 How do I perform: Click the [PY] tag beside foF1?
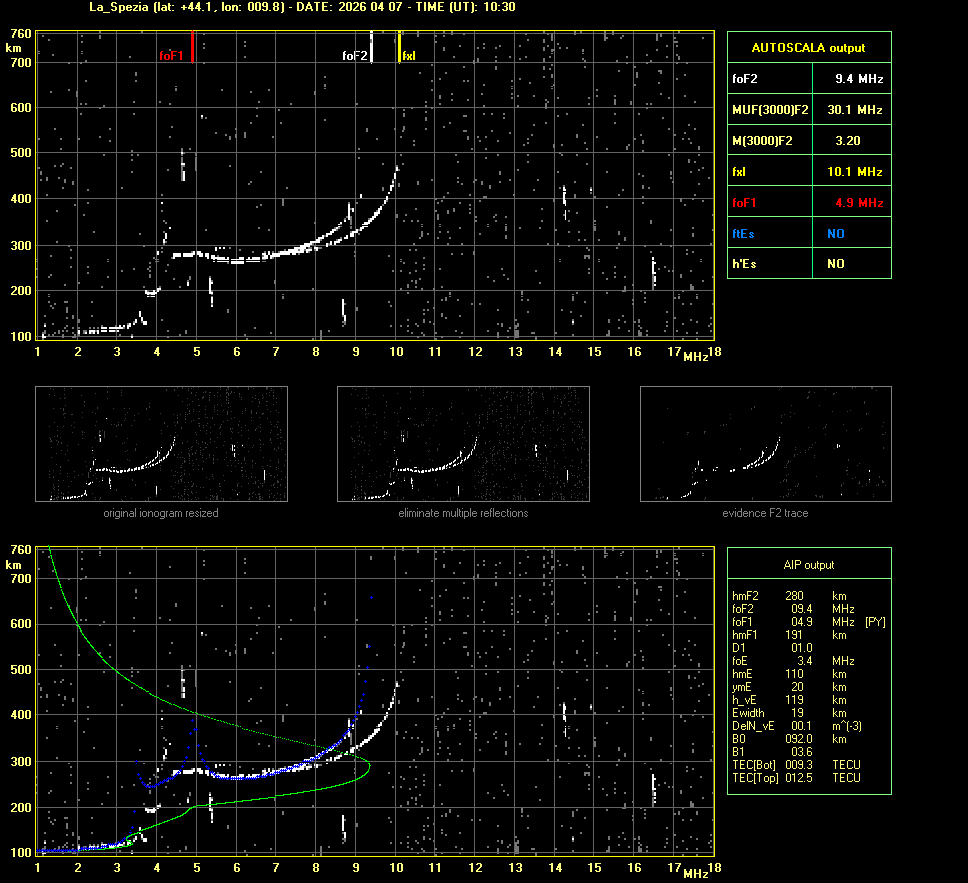point(875,622)
